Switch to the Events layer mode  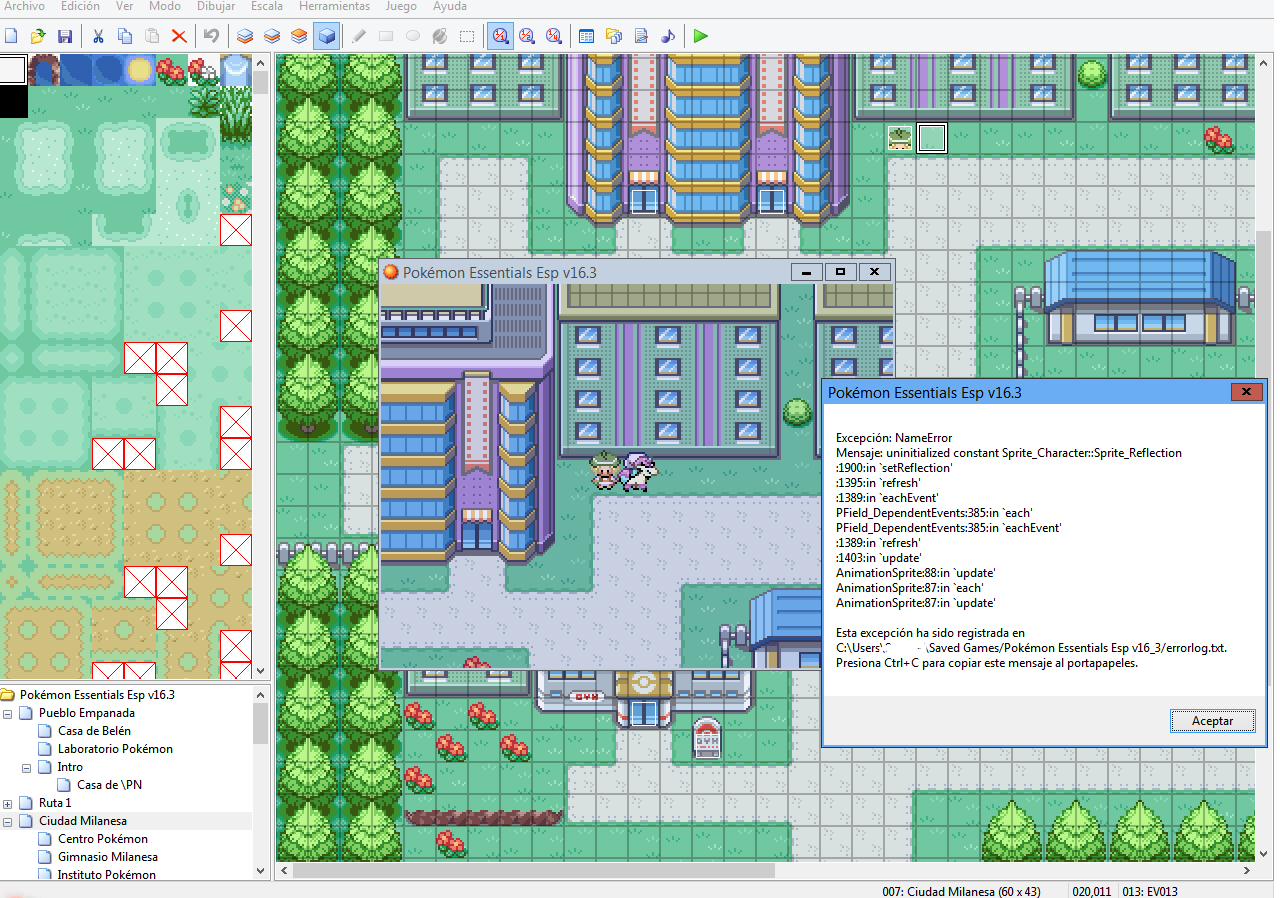coord(326,36)
